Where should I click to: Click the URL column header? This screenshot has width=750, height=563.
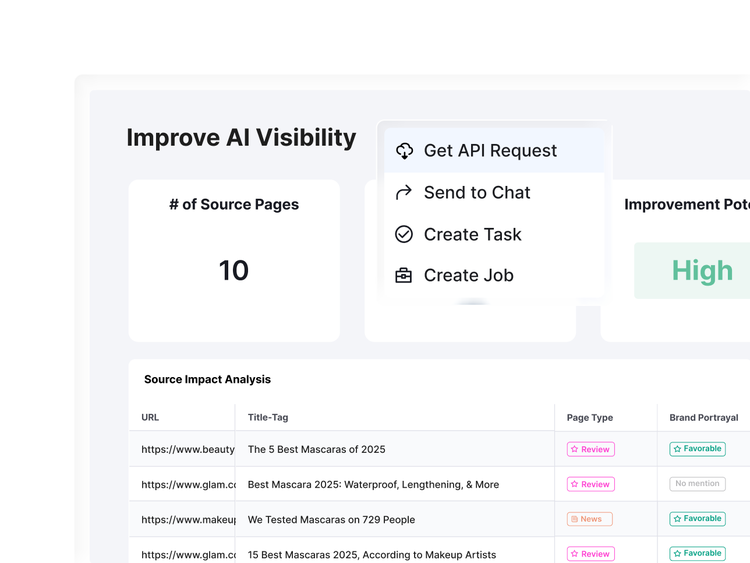point(150,417)
